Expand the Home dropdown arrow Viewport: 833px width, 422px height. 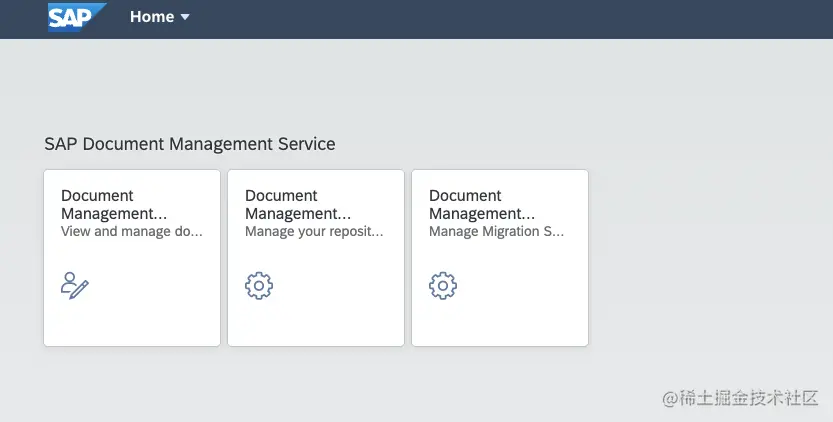(x=185, y=17)
